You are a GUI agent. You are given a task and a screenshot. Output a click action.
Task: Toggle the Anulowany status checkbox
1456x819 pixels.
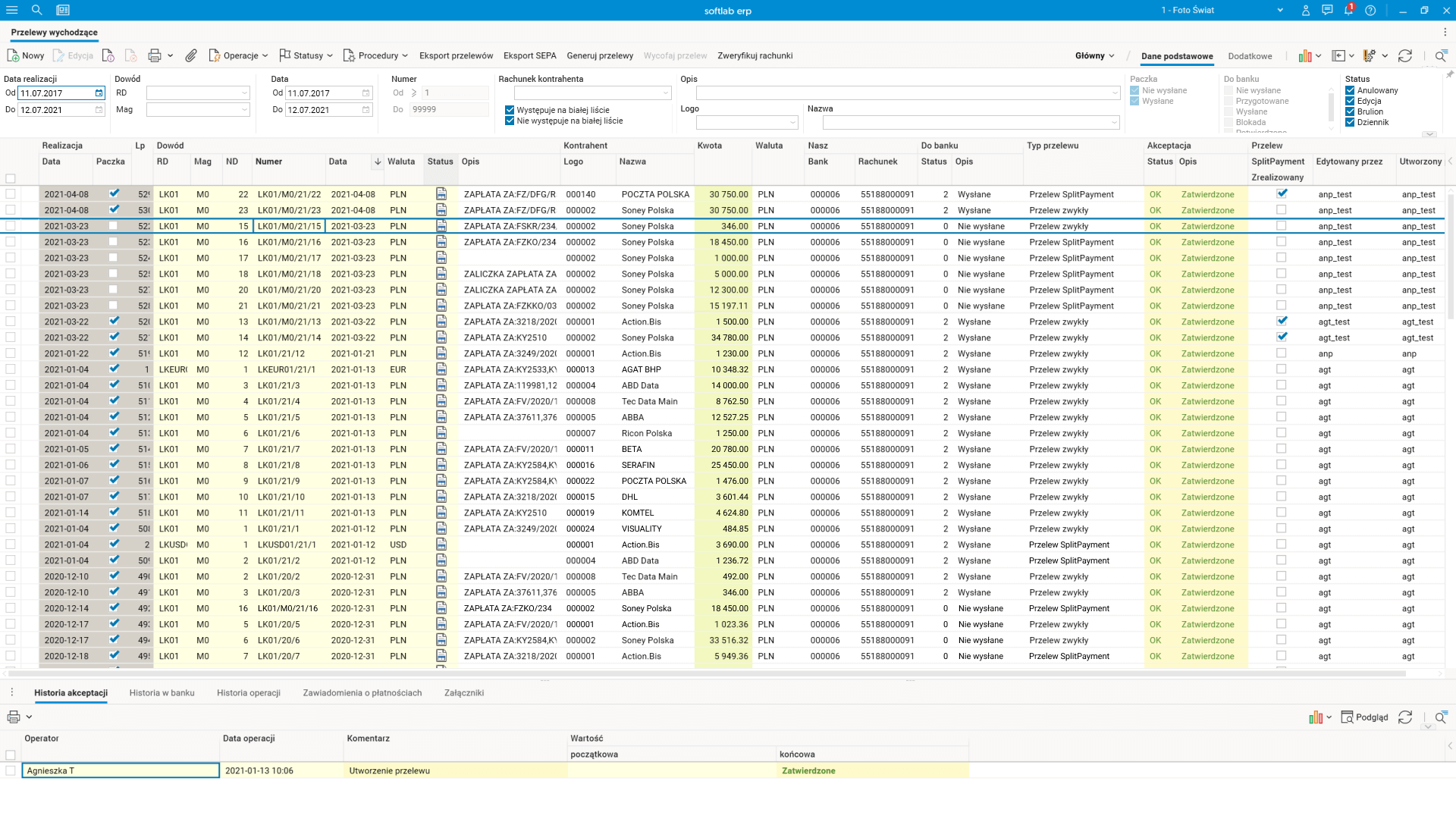(x=1350, y=90)
